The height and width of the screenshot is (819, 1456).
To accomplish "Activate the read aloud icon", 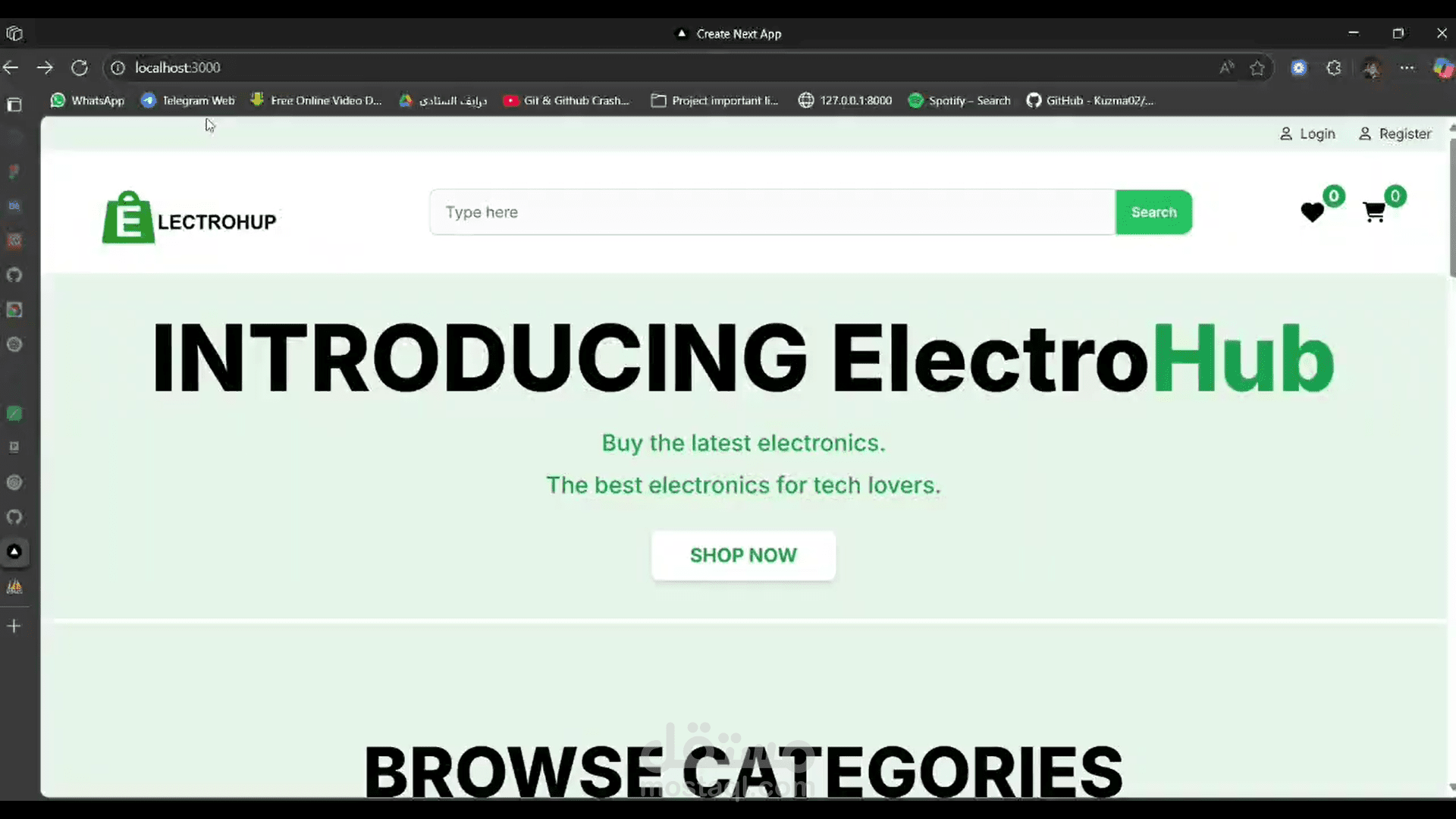I will coord(1228,67).
